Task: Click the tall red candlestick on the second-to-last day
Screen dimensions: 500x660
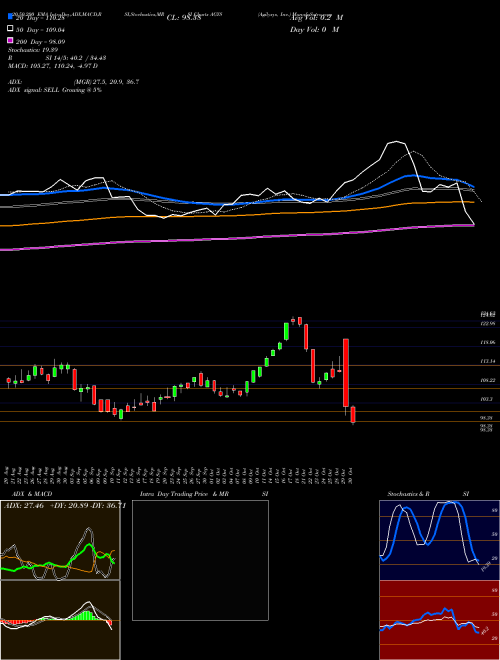Action: point(346,373)
